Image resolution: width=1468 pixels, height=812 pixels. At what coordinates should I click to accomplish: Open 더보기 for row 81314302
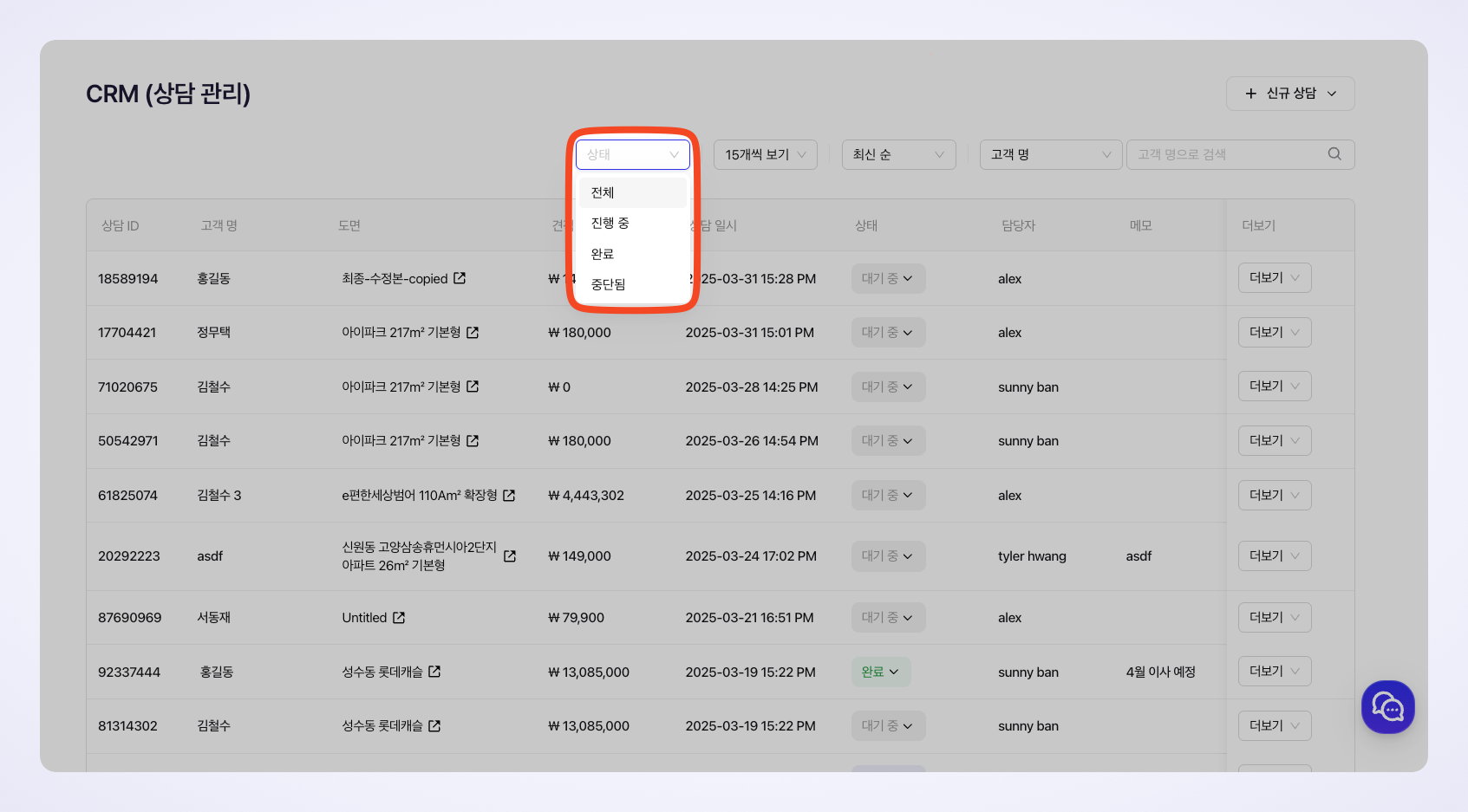(x=1275, y=726)
